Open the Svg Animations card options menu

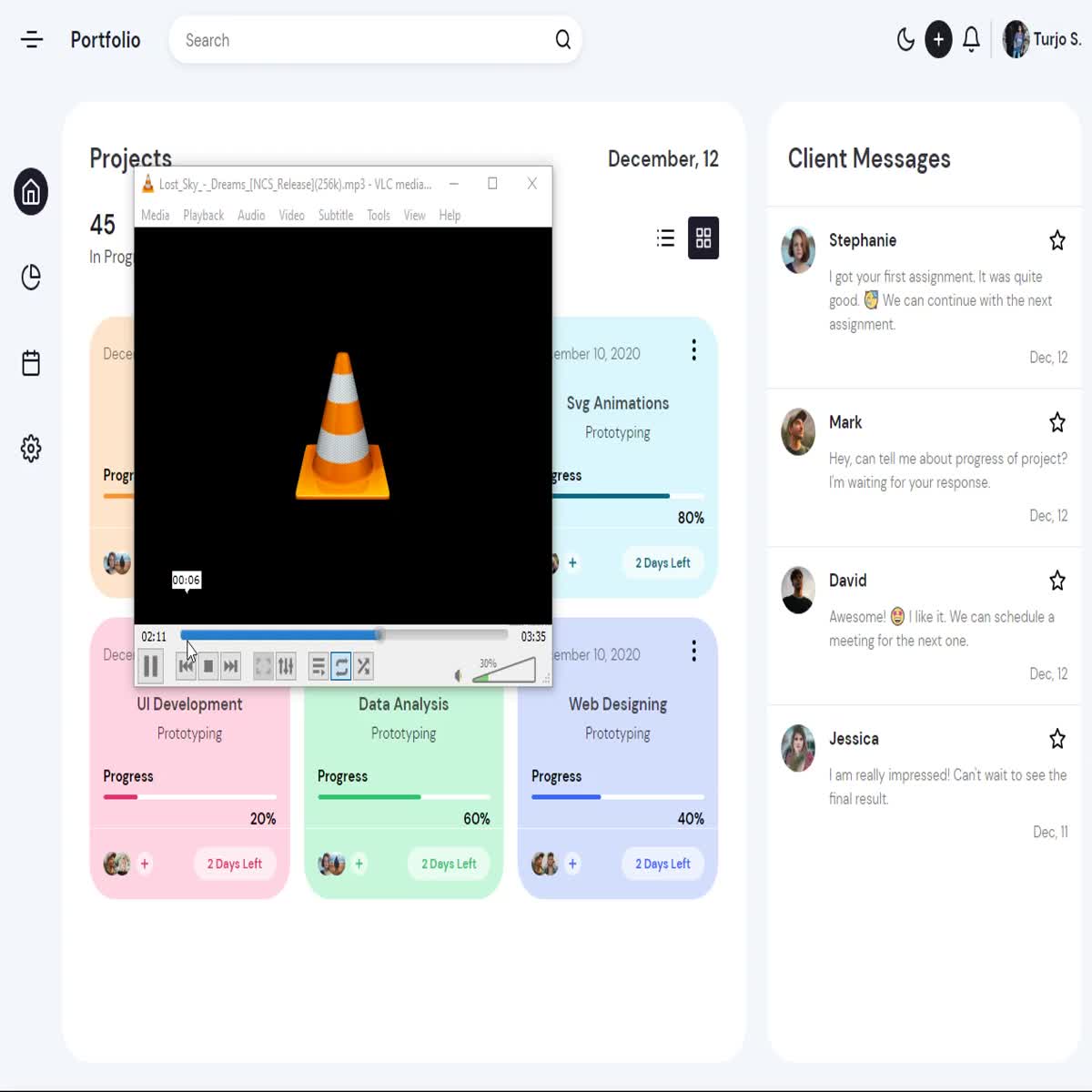tap(694, 349)
